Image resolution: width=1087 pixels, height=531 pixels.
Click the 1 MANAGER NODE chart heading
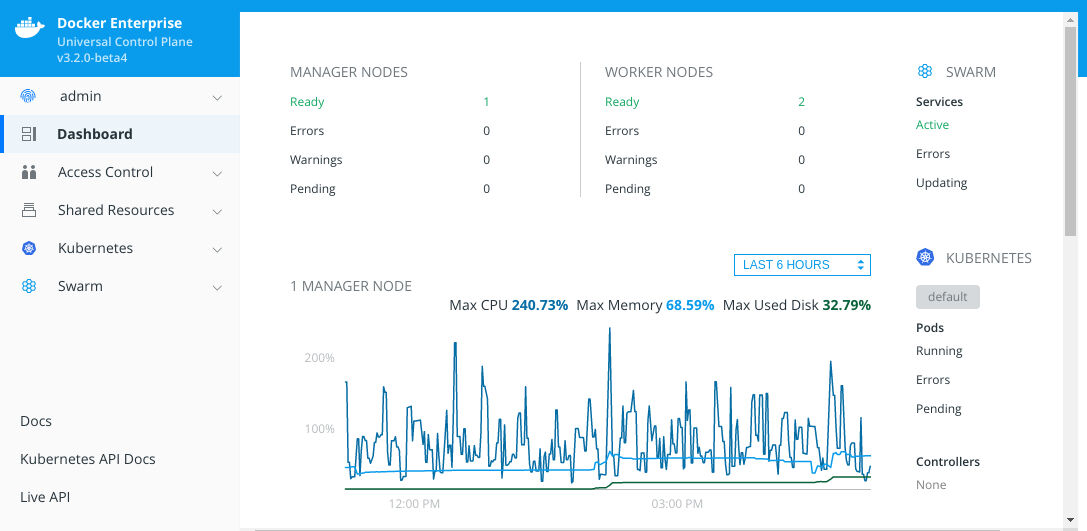[351, 286]
